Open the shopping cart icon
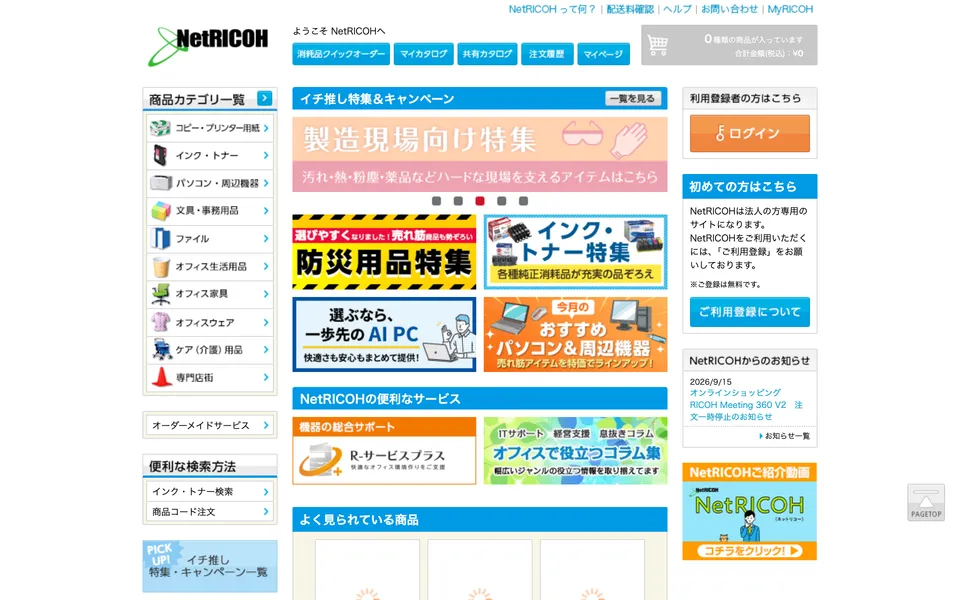The height and width of the screenshot is (600, 960). (x=658, y=45)
